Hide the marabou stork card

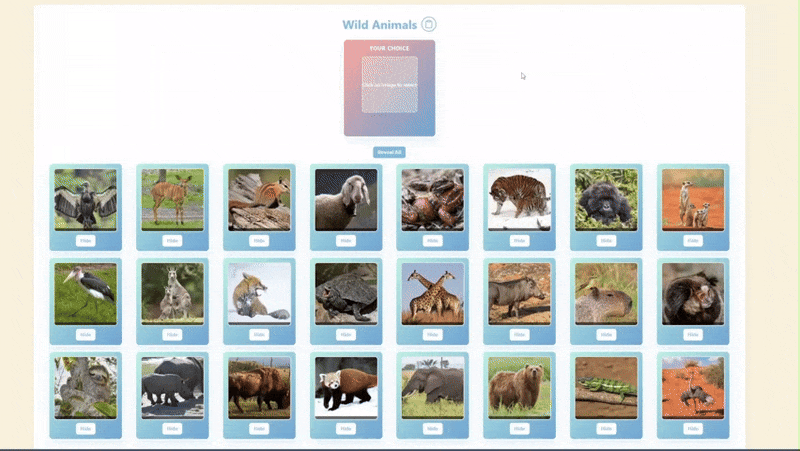point(85,335)
